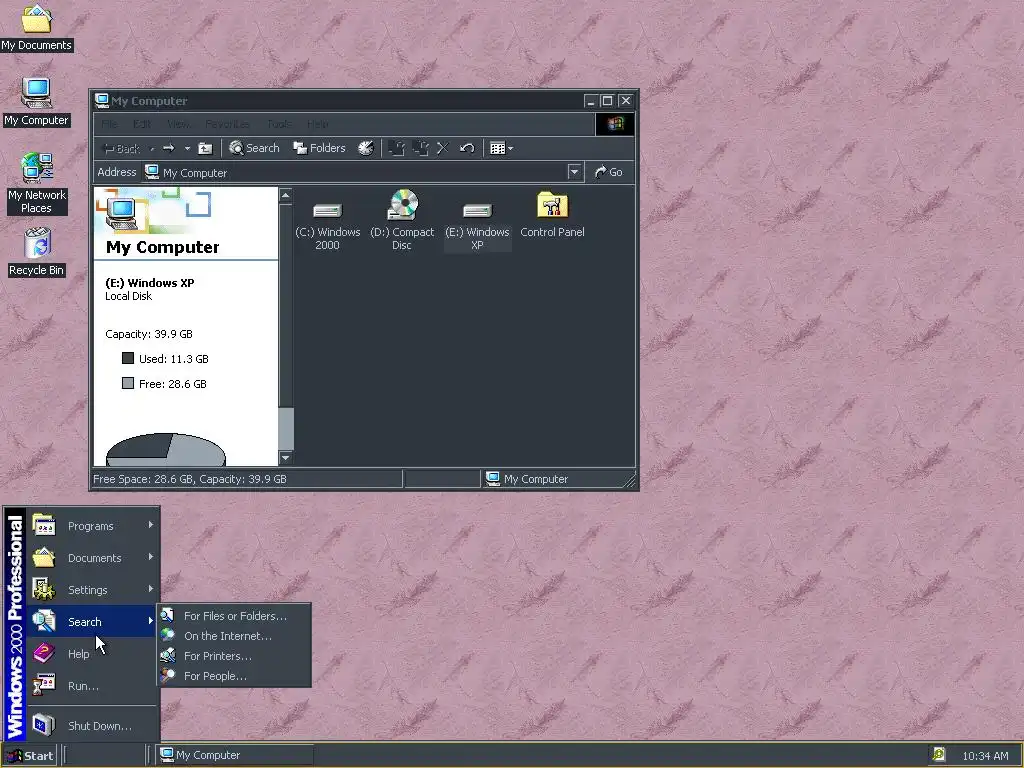Open the File menu

coord(109,124)
